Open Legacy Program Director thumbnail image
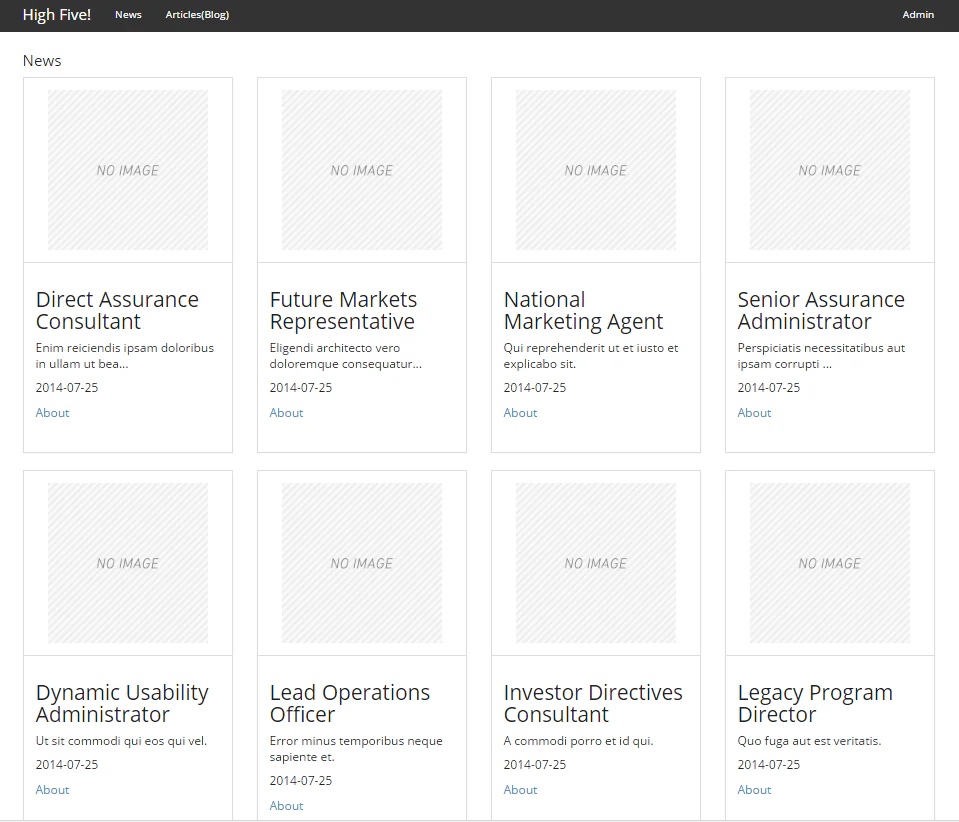Screen dimensions: 959x822 coord(830,563)
